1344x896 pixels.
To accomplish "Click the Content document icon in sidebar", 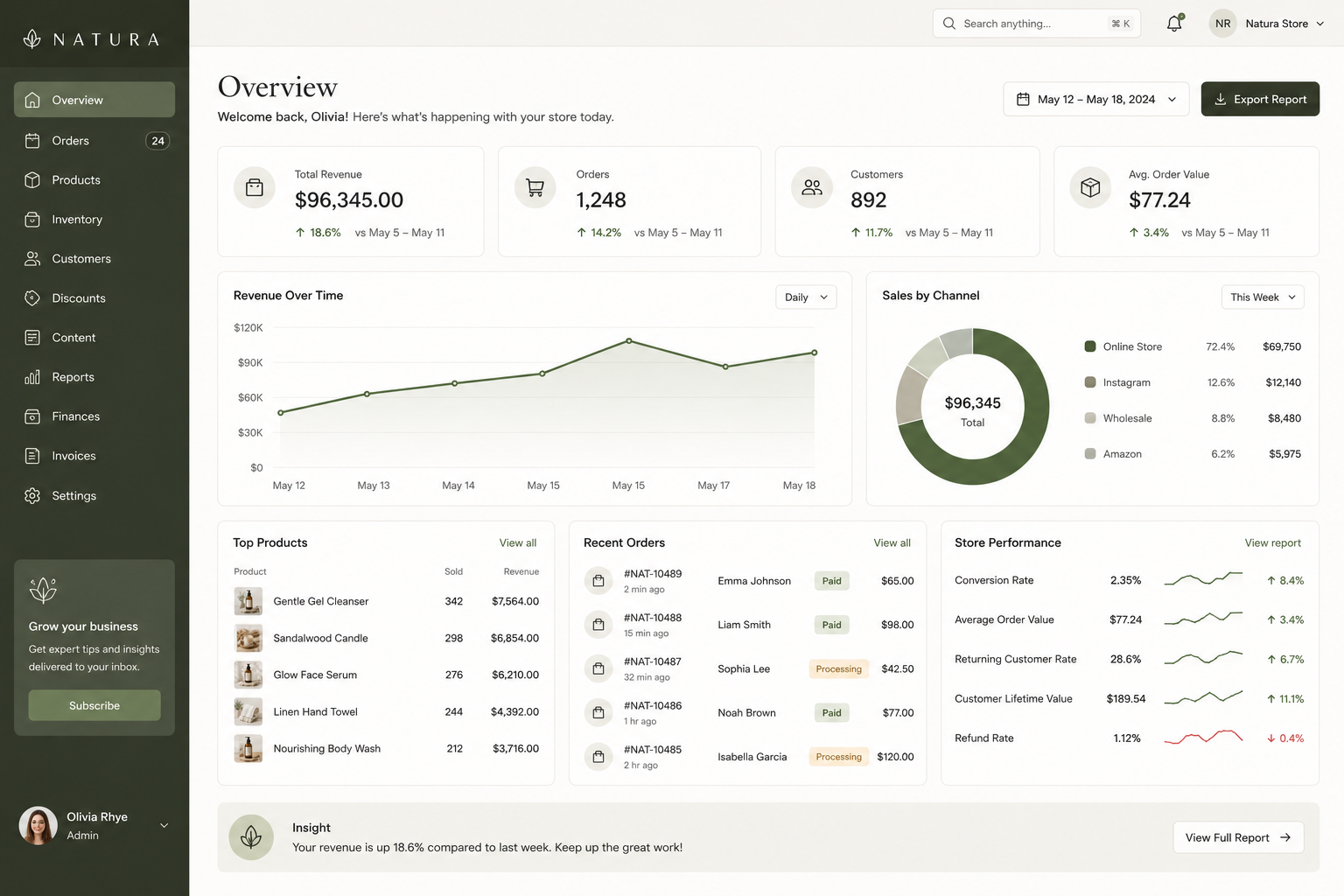I will pyautogui.click(x=32, y=337).
